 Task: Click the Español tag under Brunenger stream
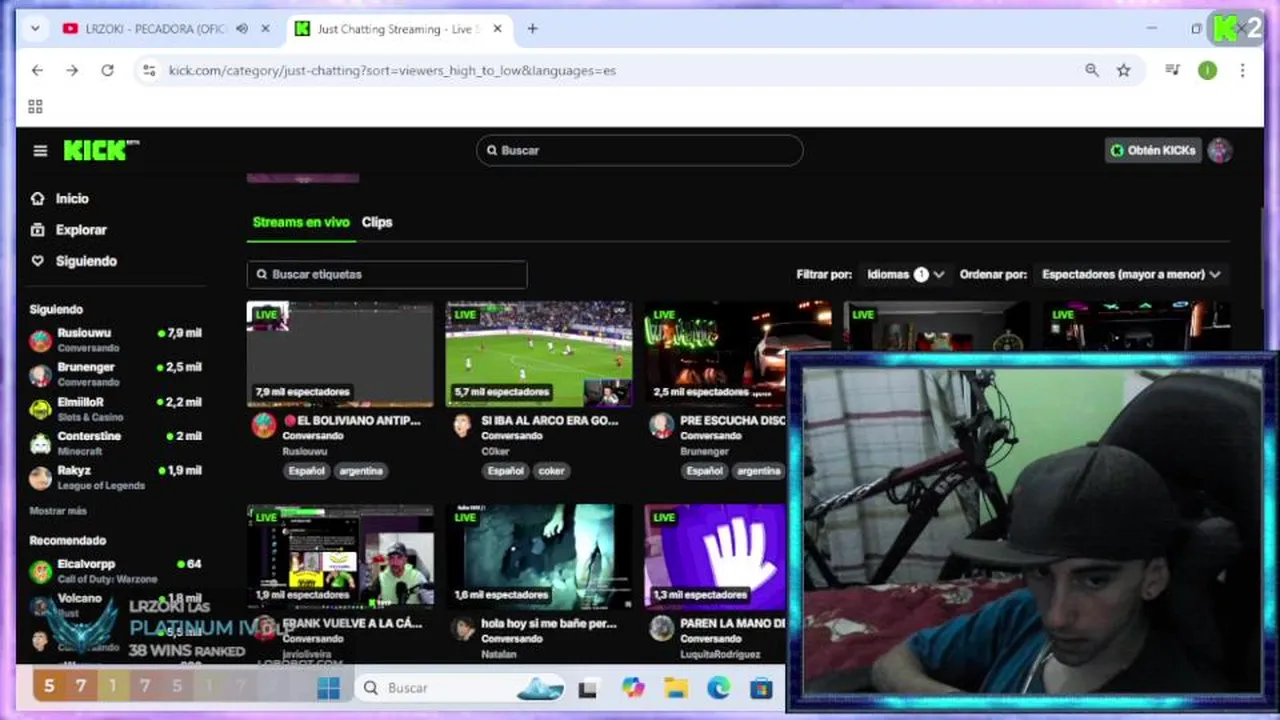705,470
